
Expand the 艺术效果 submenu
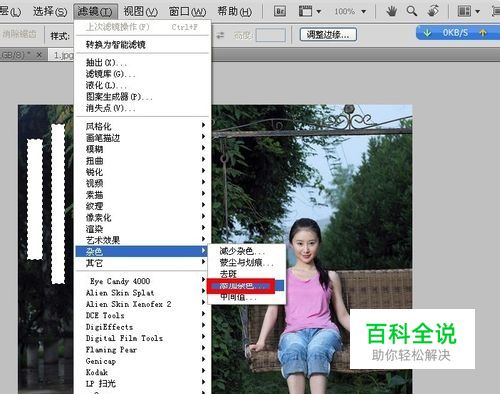point(143,240)
